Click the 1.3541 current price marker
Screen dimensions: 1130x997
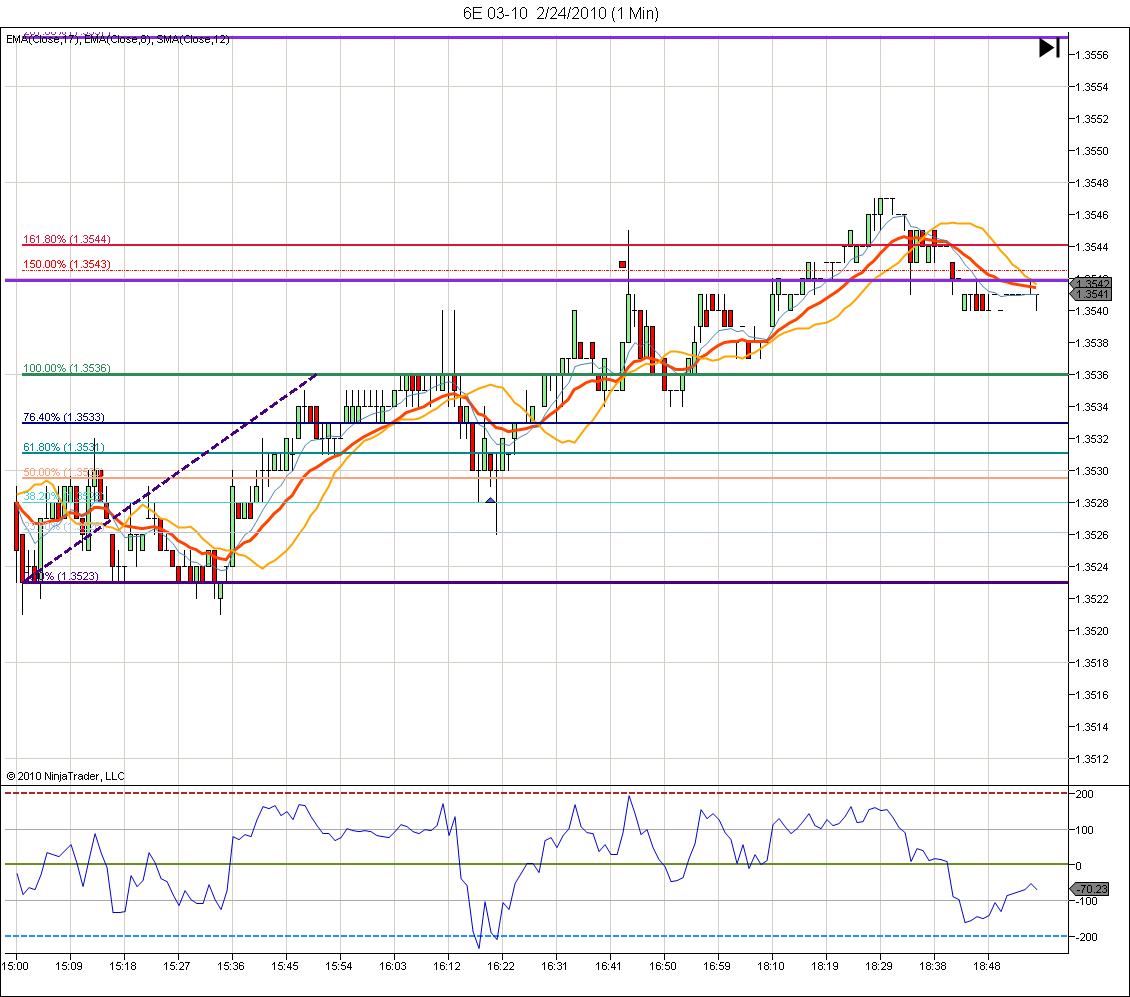(1092, 294)
